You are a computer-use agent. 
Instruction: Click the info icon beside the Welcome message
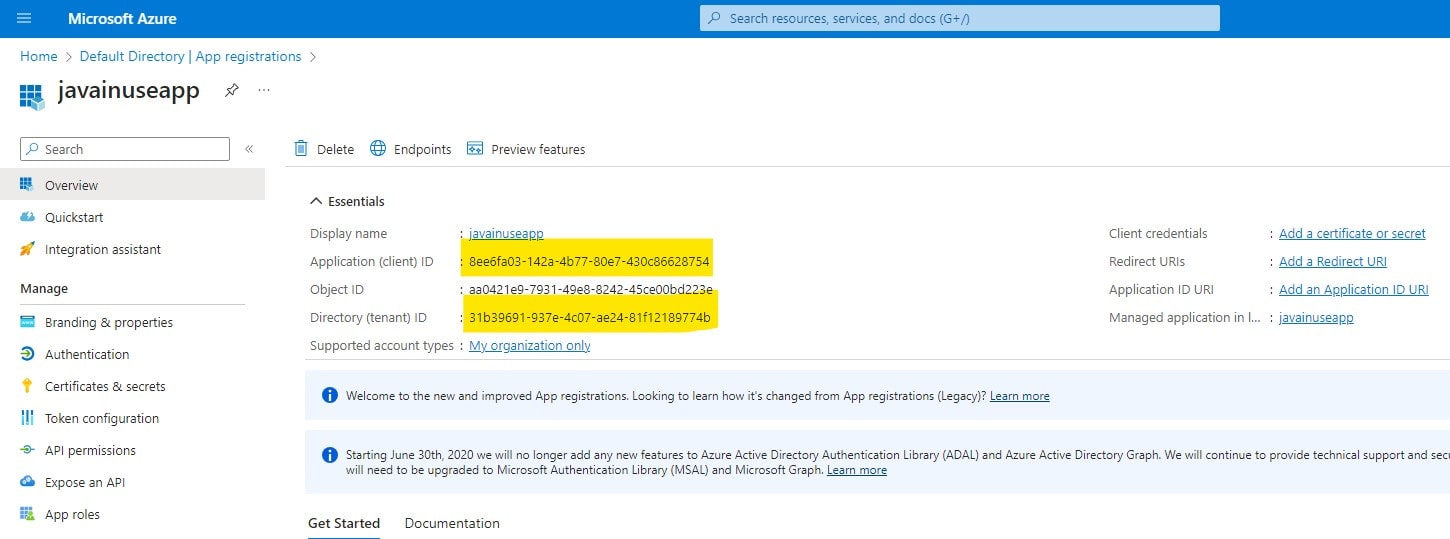coord(330,395)
